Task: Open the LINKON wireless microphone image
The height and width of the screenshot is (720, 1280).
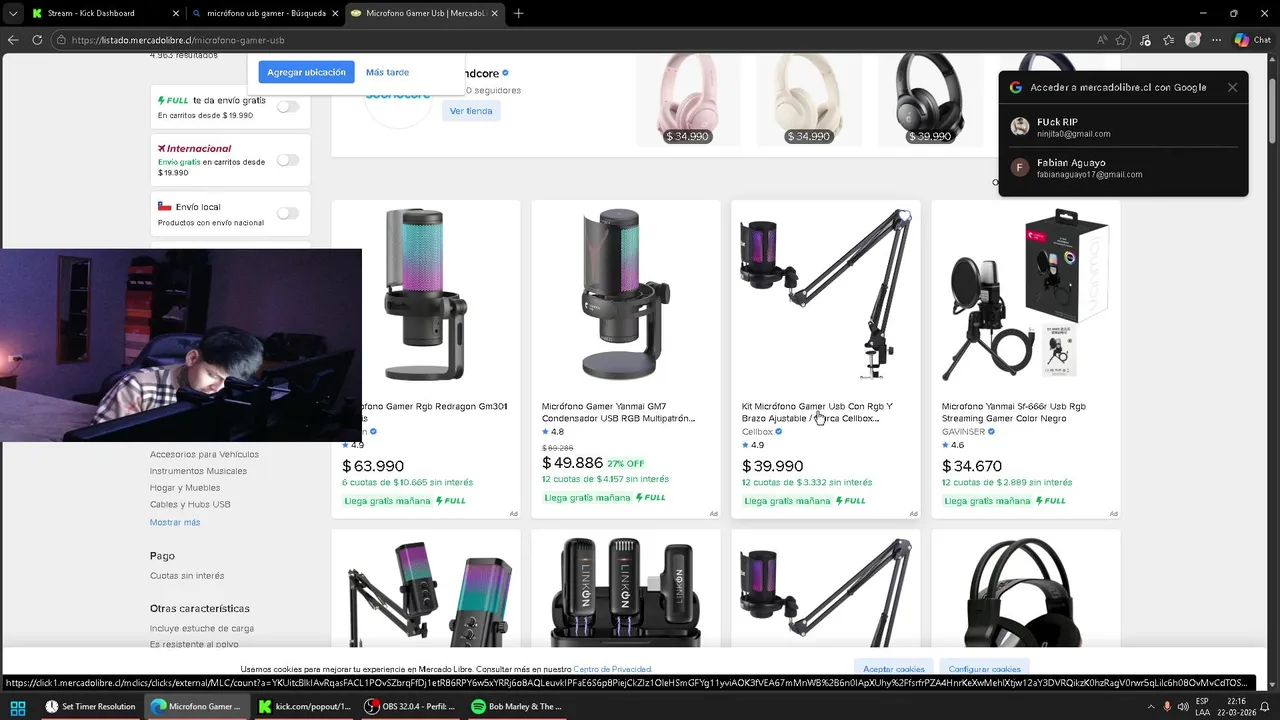Action: 626,592
